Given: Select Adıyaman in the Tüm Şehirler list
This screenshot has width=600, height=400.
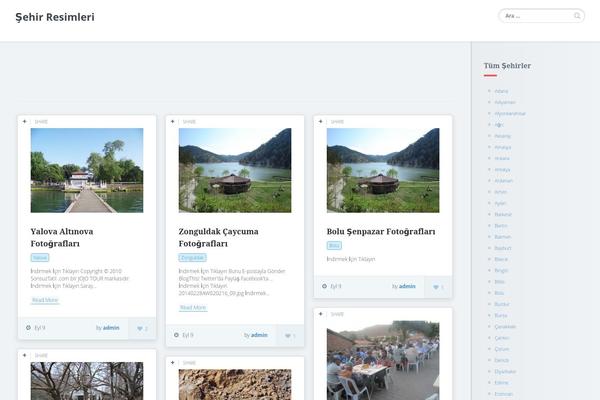Looking at the screenshot, I should tap(505, 102).
